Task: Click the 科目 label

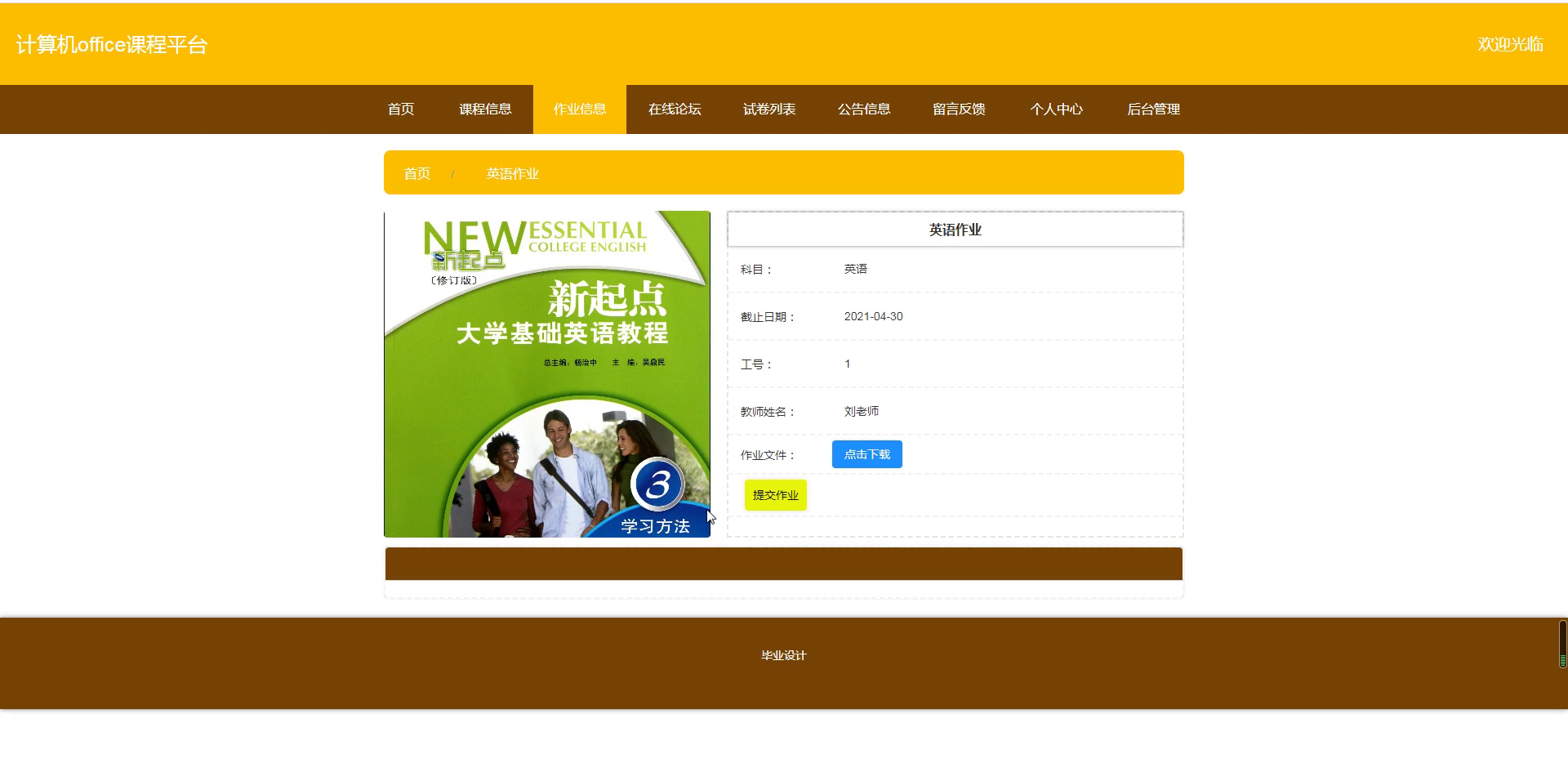Action: (756, 270)
